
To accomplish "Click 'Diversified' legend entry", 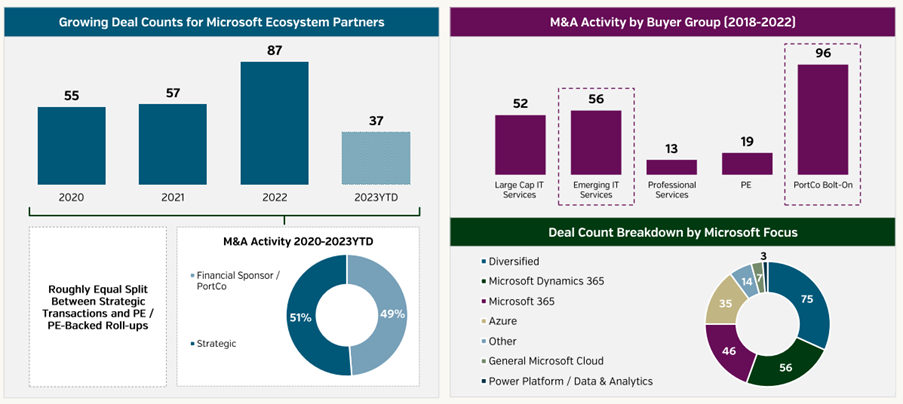I will tap(510, 261).
